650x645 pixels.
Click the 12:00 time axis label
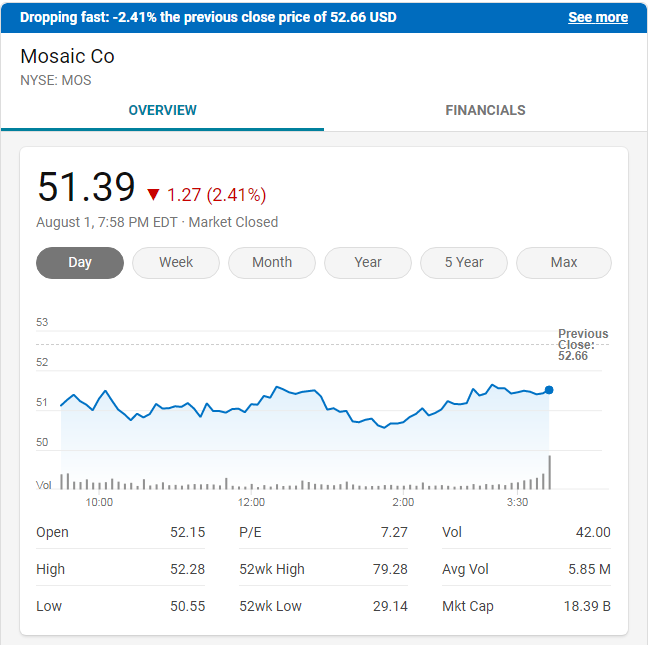click(251, 502)
